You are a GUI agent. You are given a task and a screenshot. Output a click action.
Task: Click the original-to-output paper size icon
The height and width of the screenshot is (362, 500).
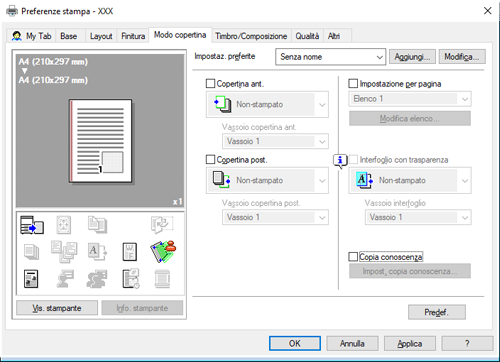(x=32, y=225)
